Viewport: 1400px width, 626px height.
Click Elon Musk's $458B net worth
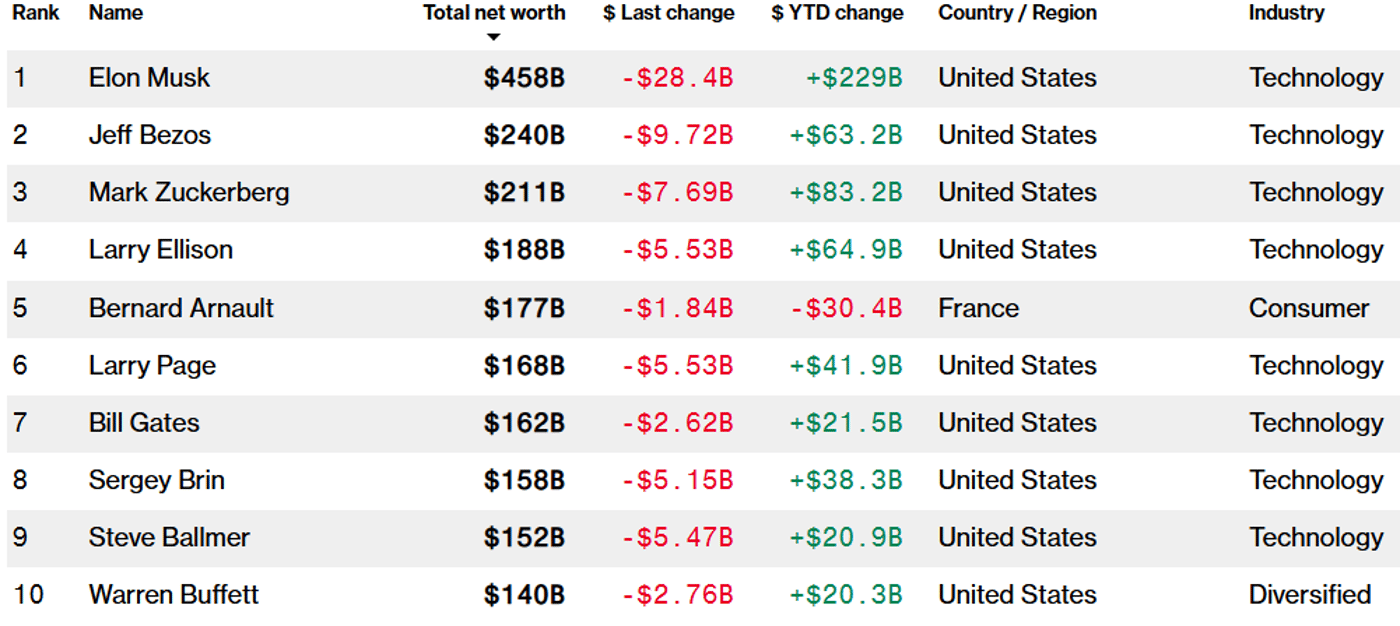coord(524,78)
